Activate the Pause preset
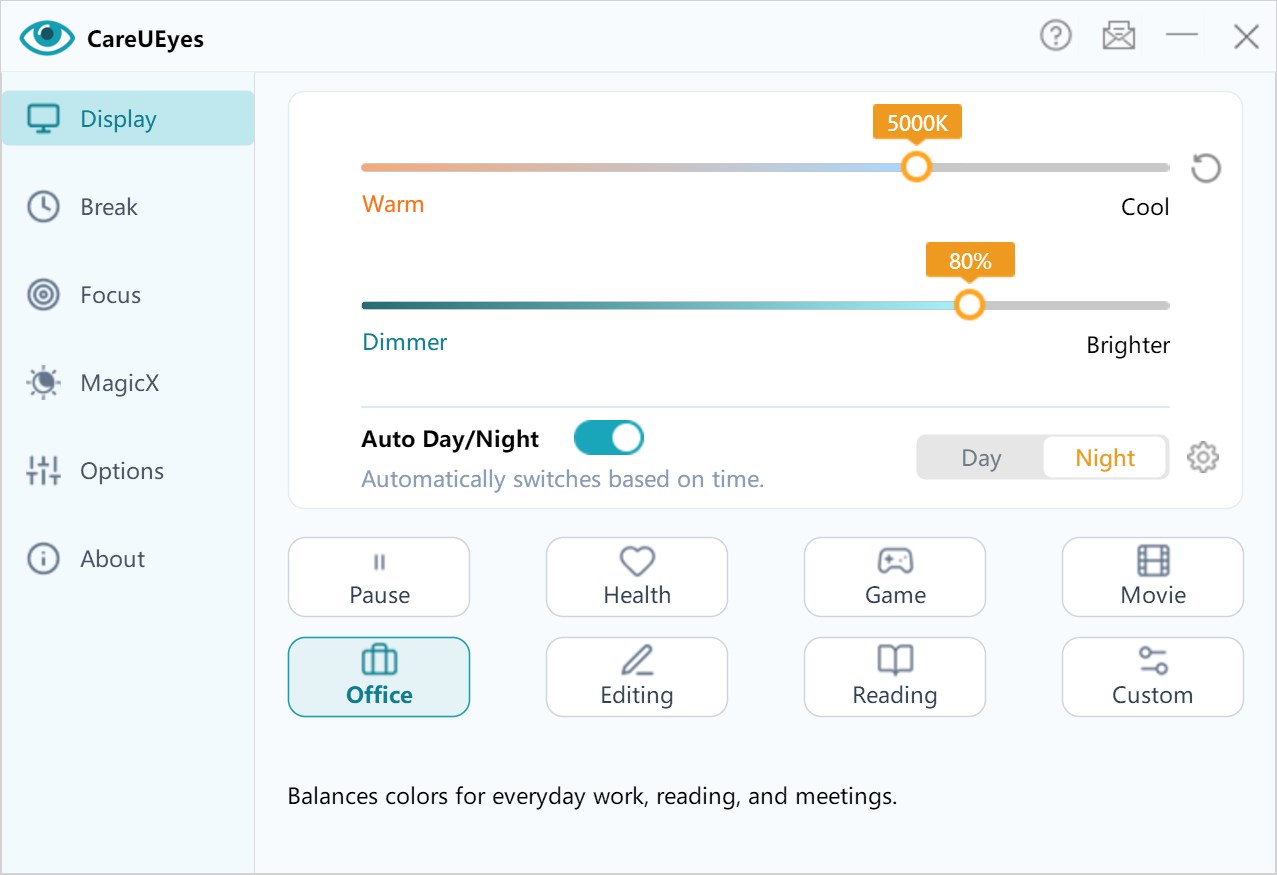Screen dimensions: 1277x875 pyautogui.click(x=379, y=577)
